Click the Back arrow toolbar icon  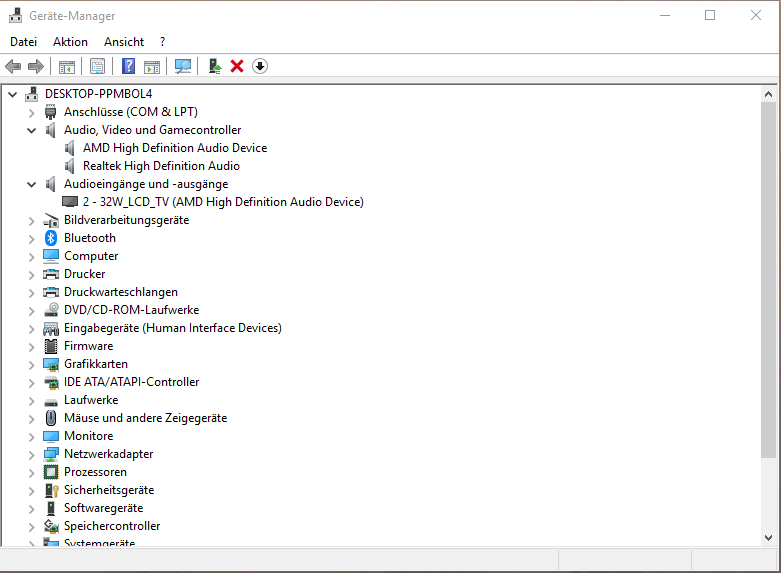click(13, 66)
